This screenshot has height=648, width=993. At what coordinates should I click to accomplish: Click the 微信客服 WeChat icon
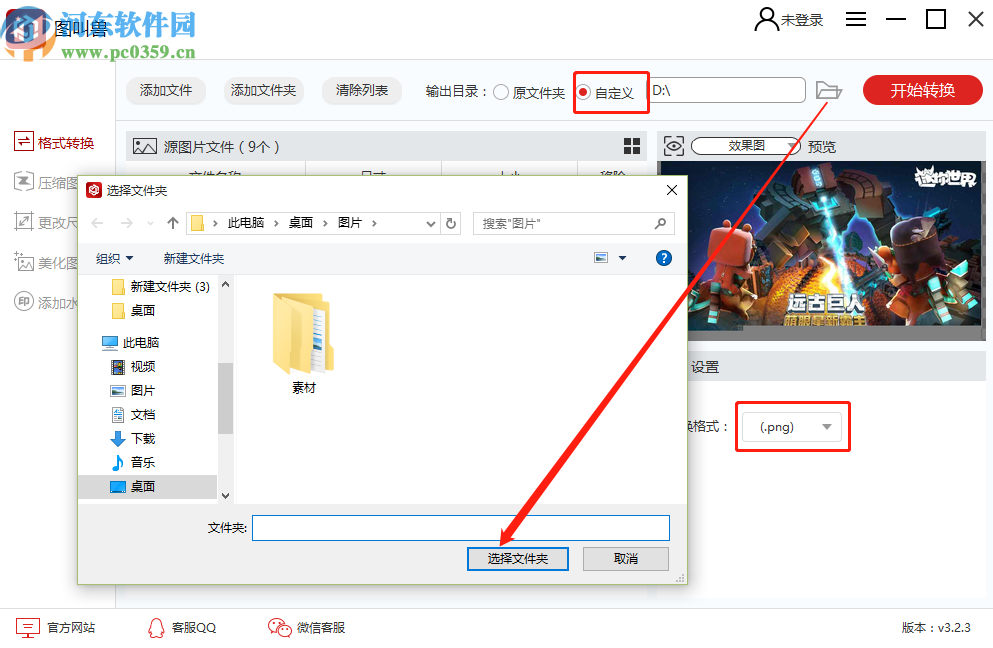coord(279,628)
